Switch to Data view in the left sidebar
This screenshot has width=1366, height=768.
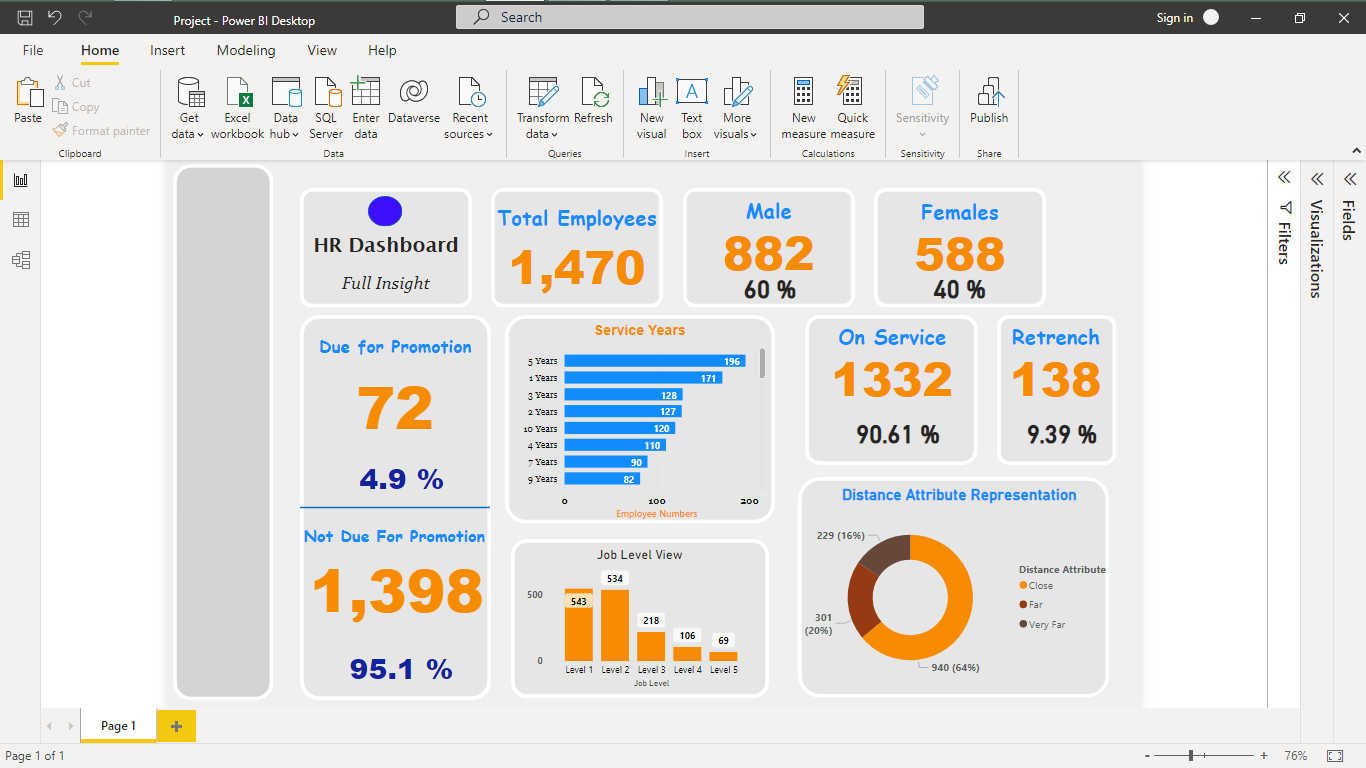(x=21, y=219)
